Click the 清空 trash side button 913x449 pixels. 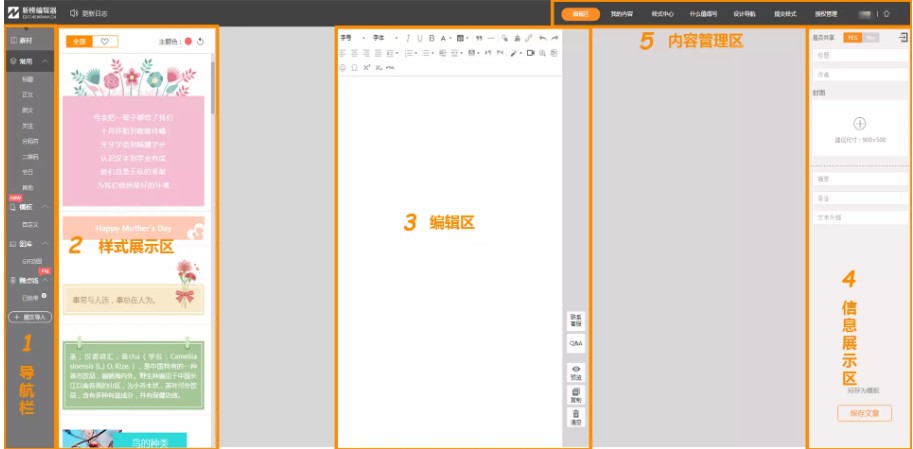[576, 418]
